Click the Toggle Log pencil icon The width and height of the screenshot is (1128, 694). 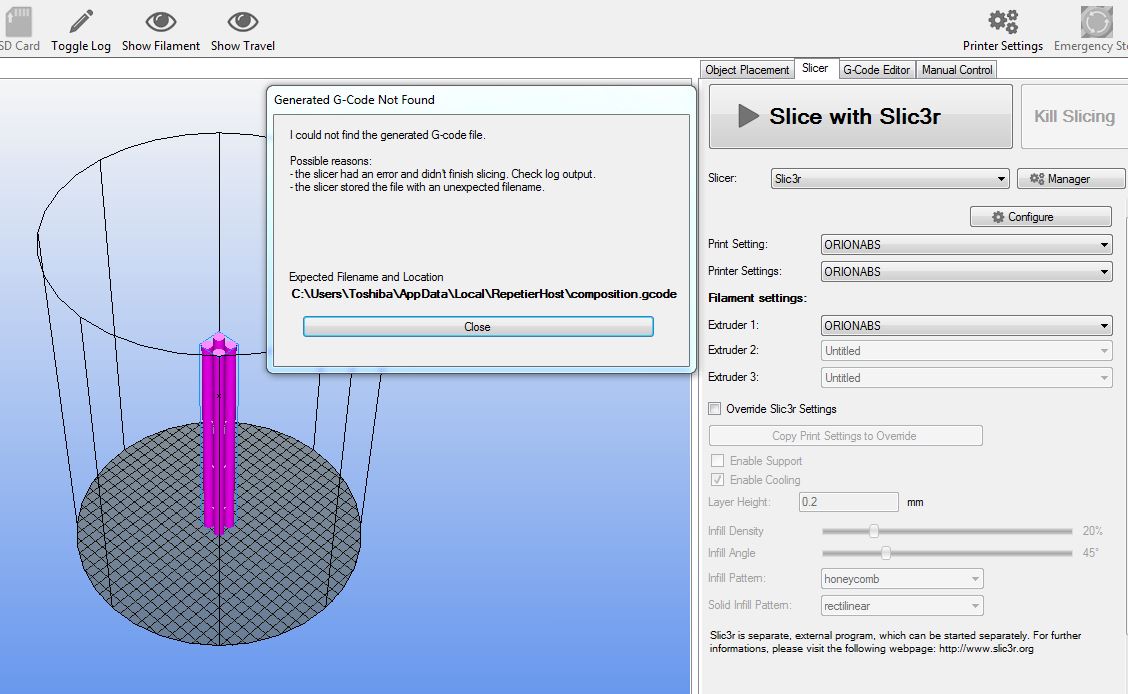(x=81, y=21)
